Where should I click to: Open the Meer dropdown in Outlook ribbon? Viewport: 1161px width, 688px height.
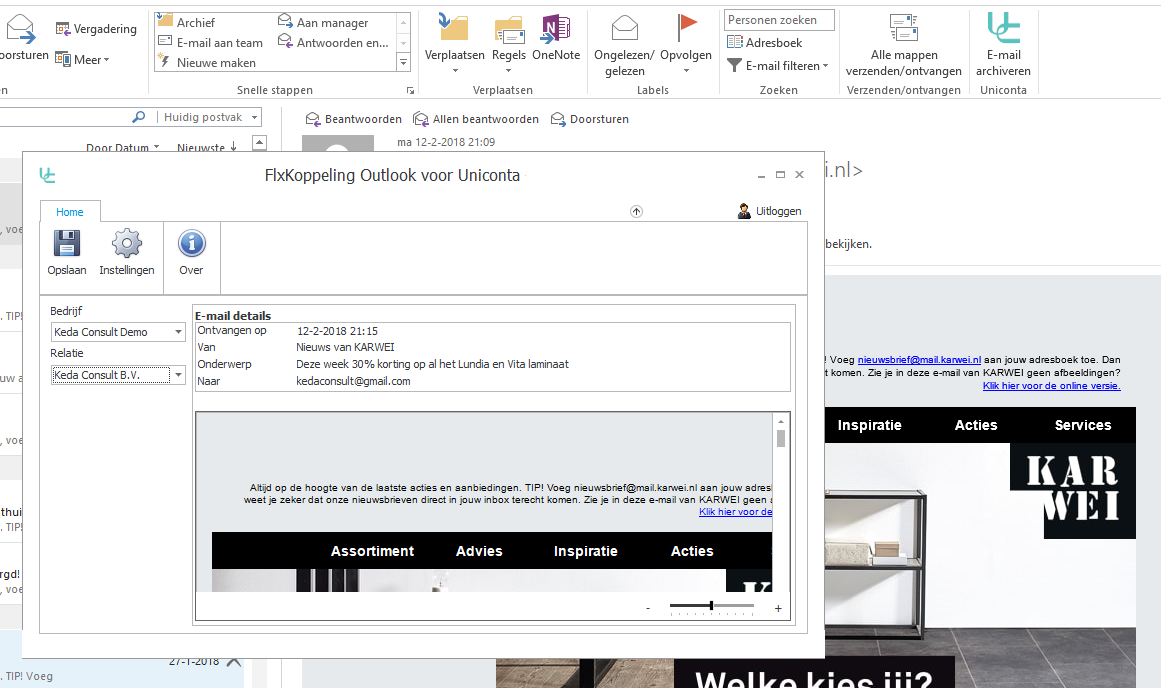(x=82, y=60)
